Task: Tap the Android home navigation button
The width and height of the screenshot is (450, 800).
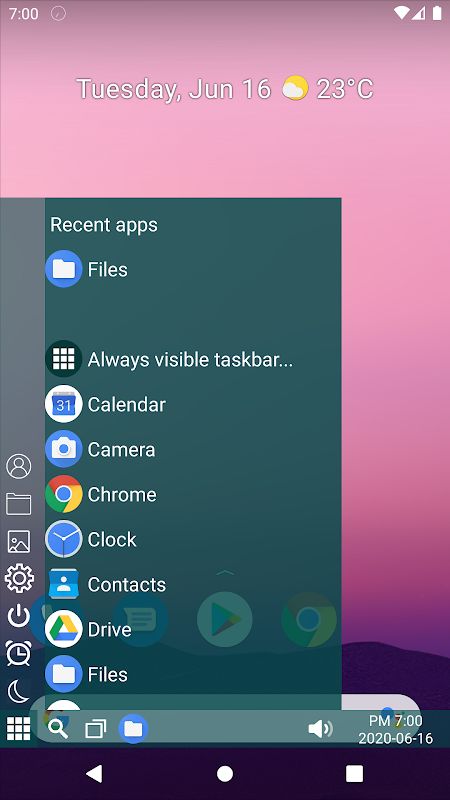Action: [225, 773]
